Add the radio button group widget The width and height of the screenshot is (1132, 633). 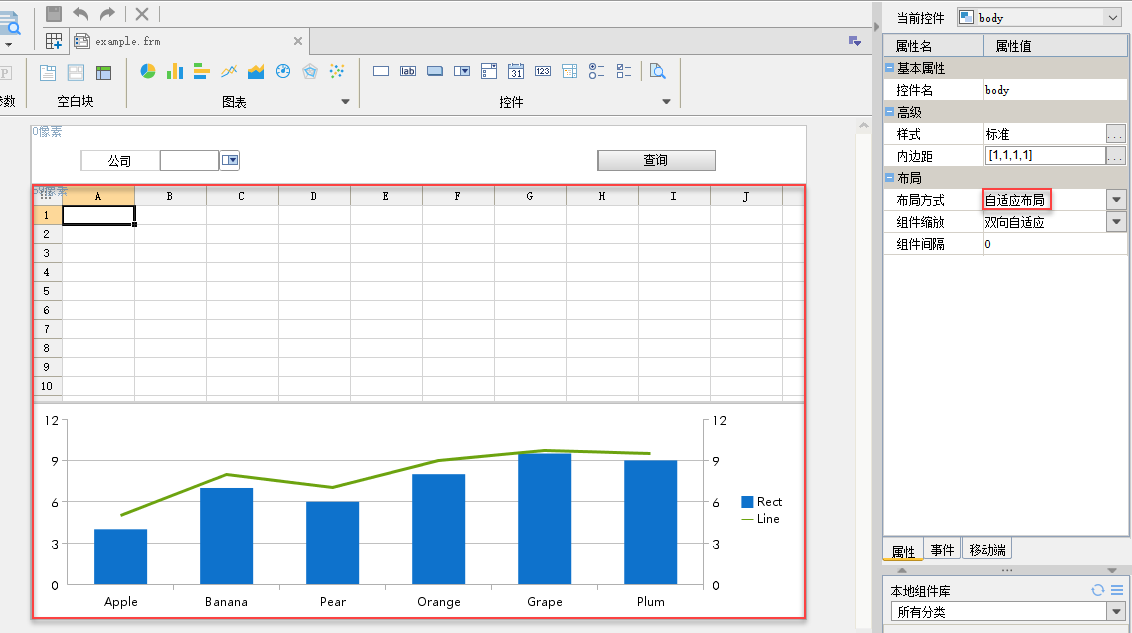coord(597,71)
